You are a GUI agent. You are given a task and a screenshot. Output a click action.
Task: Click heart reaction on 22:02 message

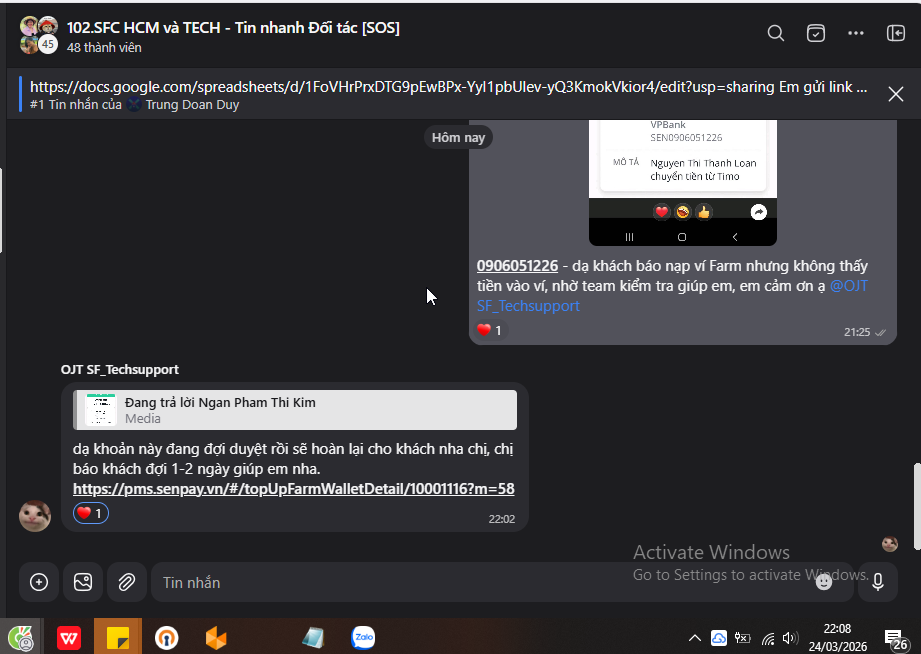click(x=90, y=513)
